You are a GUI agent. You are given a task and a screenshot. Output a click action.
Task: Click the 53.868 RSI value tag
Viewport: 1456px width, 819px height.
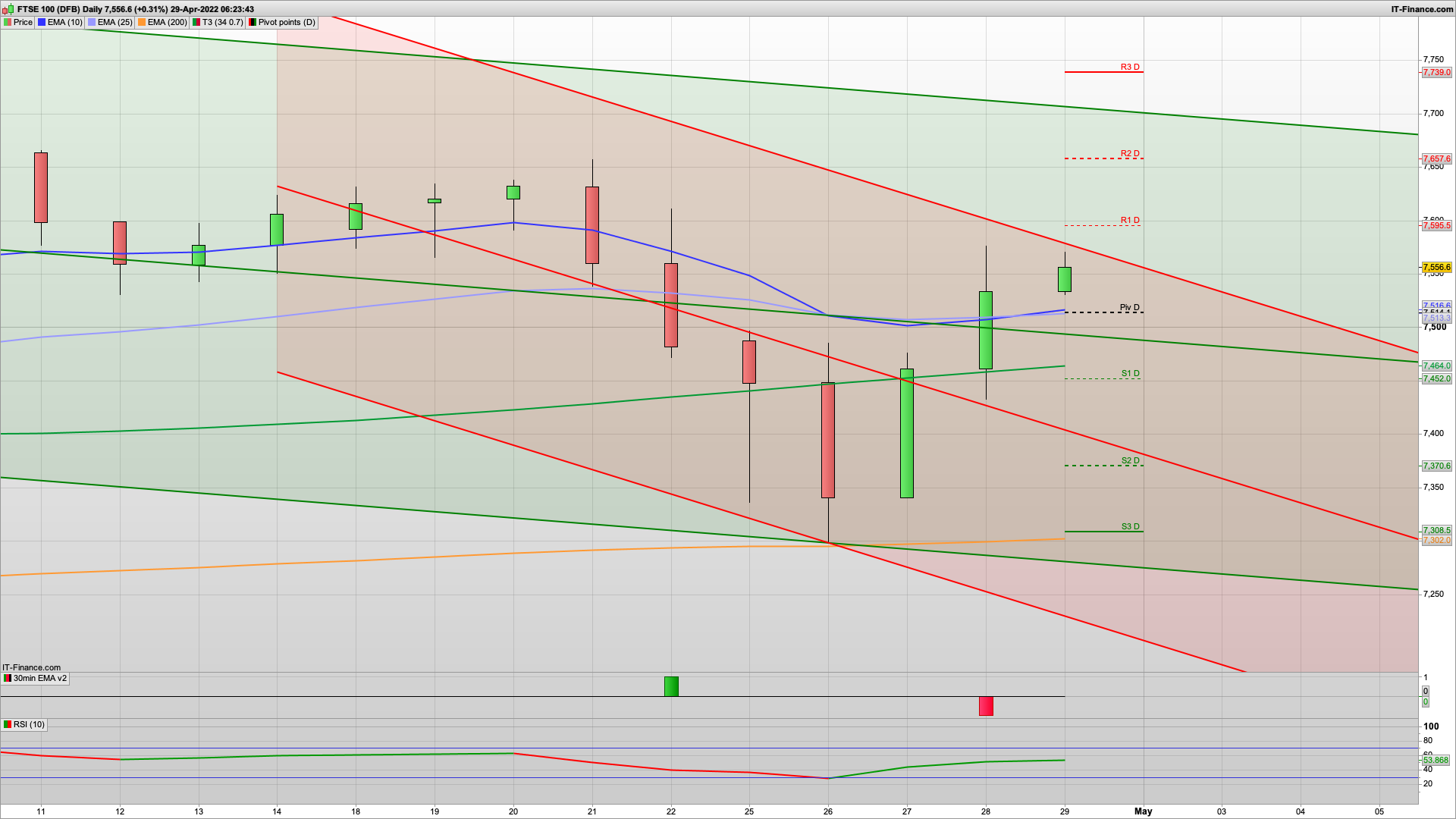(1435, 760)
